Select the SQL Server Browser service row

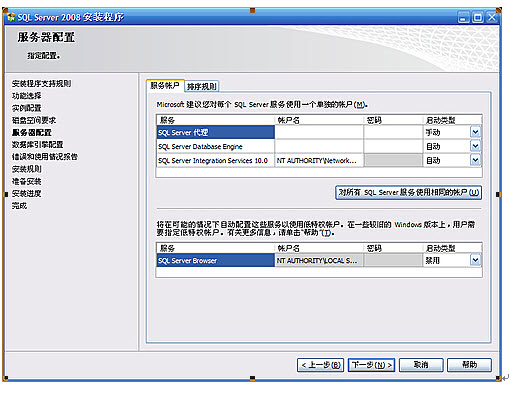(x=215, y=260)
